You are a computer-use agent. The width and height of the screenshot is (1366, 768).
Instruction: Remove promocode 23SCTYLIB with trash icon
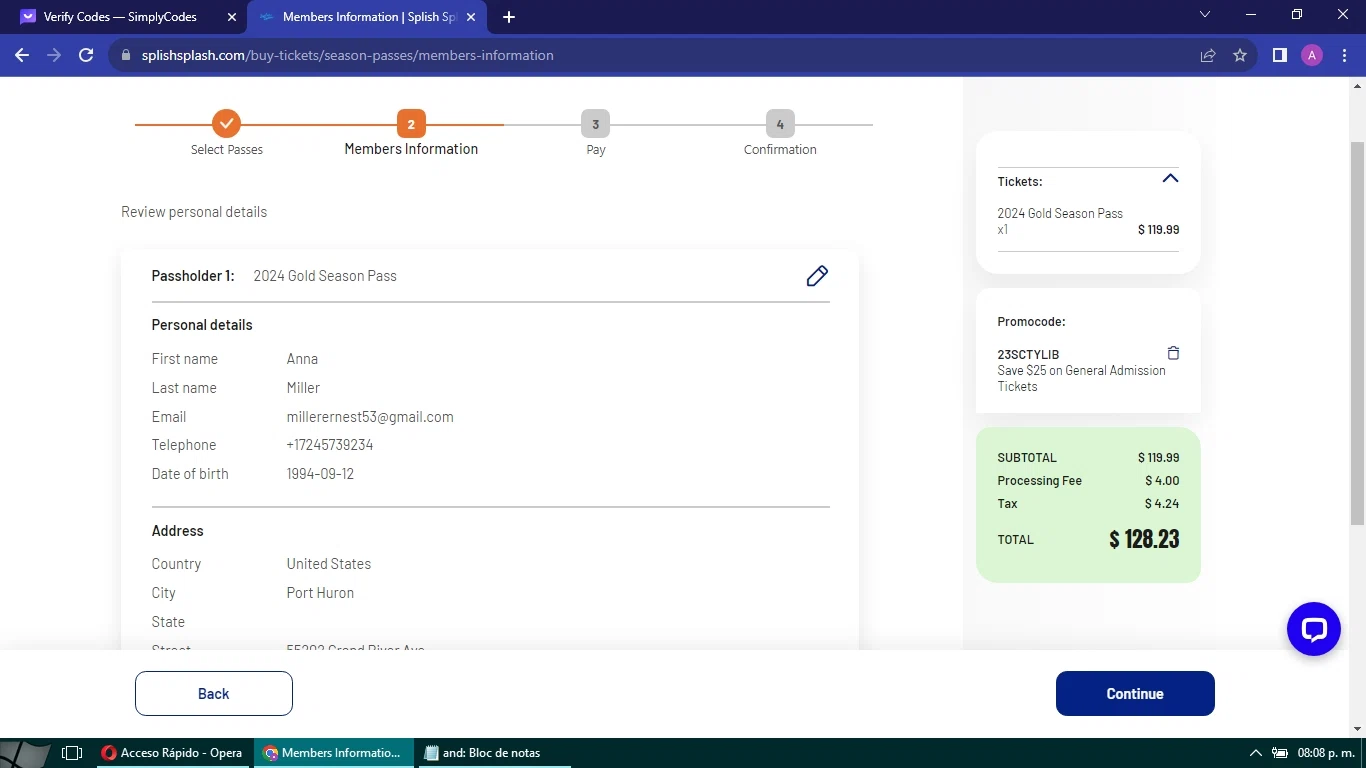[x=1173, y=353]
